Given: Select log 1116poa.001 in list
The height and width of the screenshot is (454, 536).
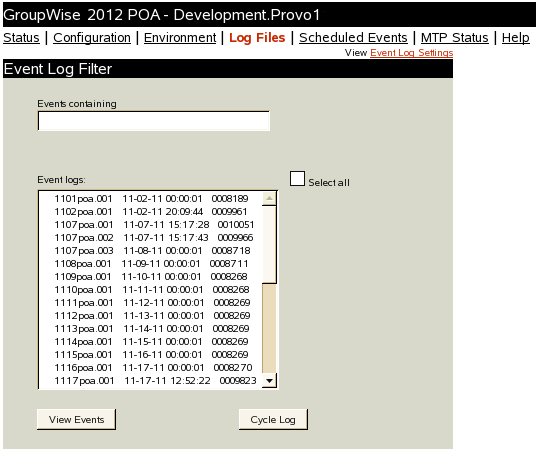Looking at the screenshot, I should [x=150, y=368].
